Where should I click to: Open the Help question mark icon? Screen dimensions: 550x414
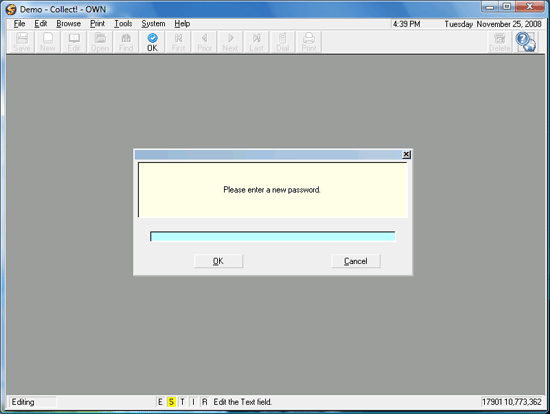click(526, 42)
